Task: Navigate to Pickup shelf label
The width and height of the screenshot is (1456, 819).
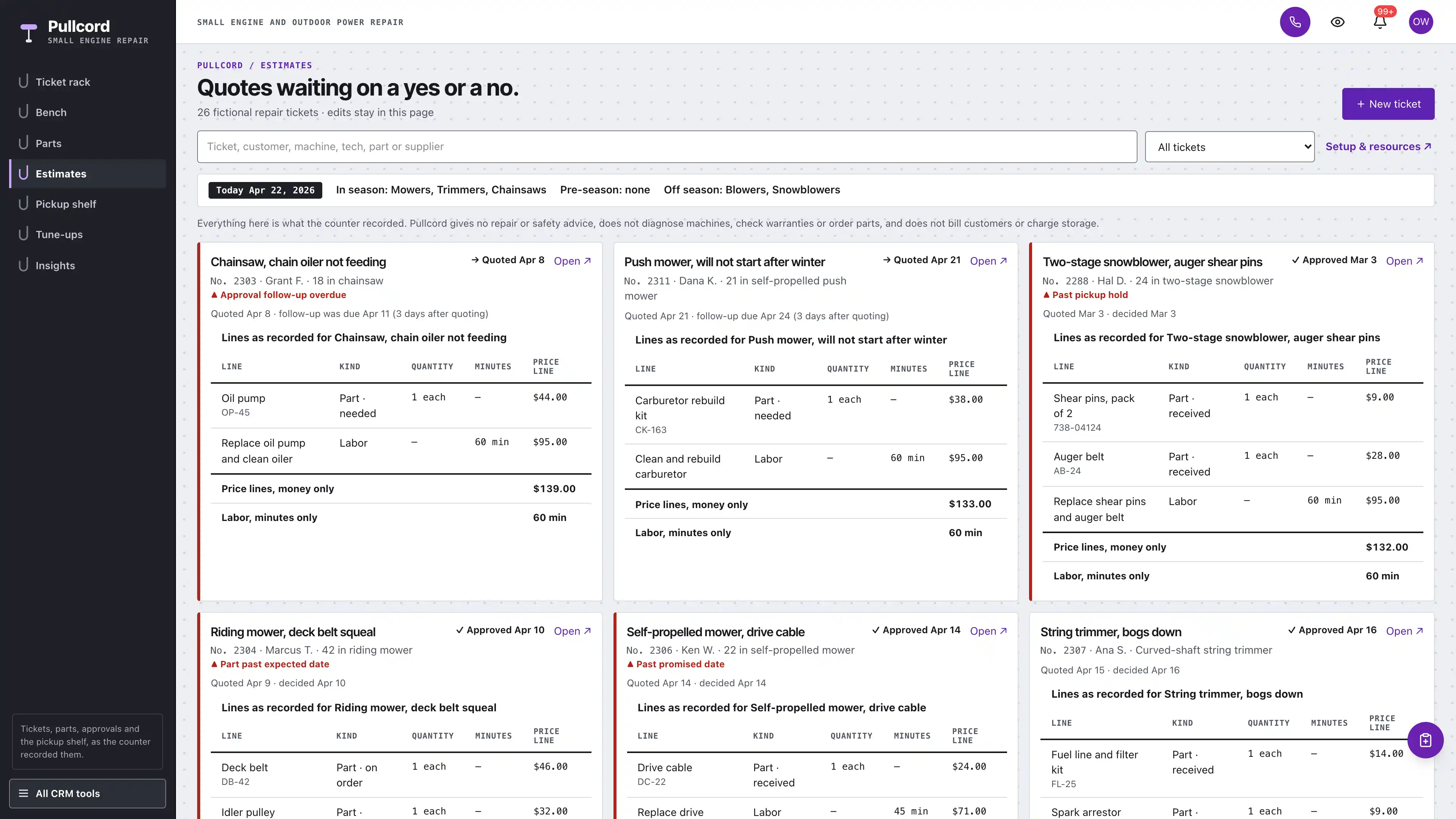Action: [66, 204]
